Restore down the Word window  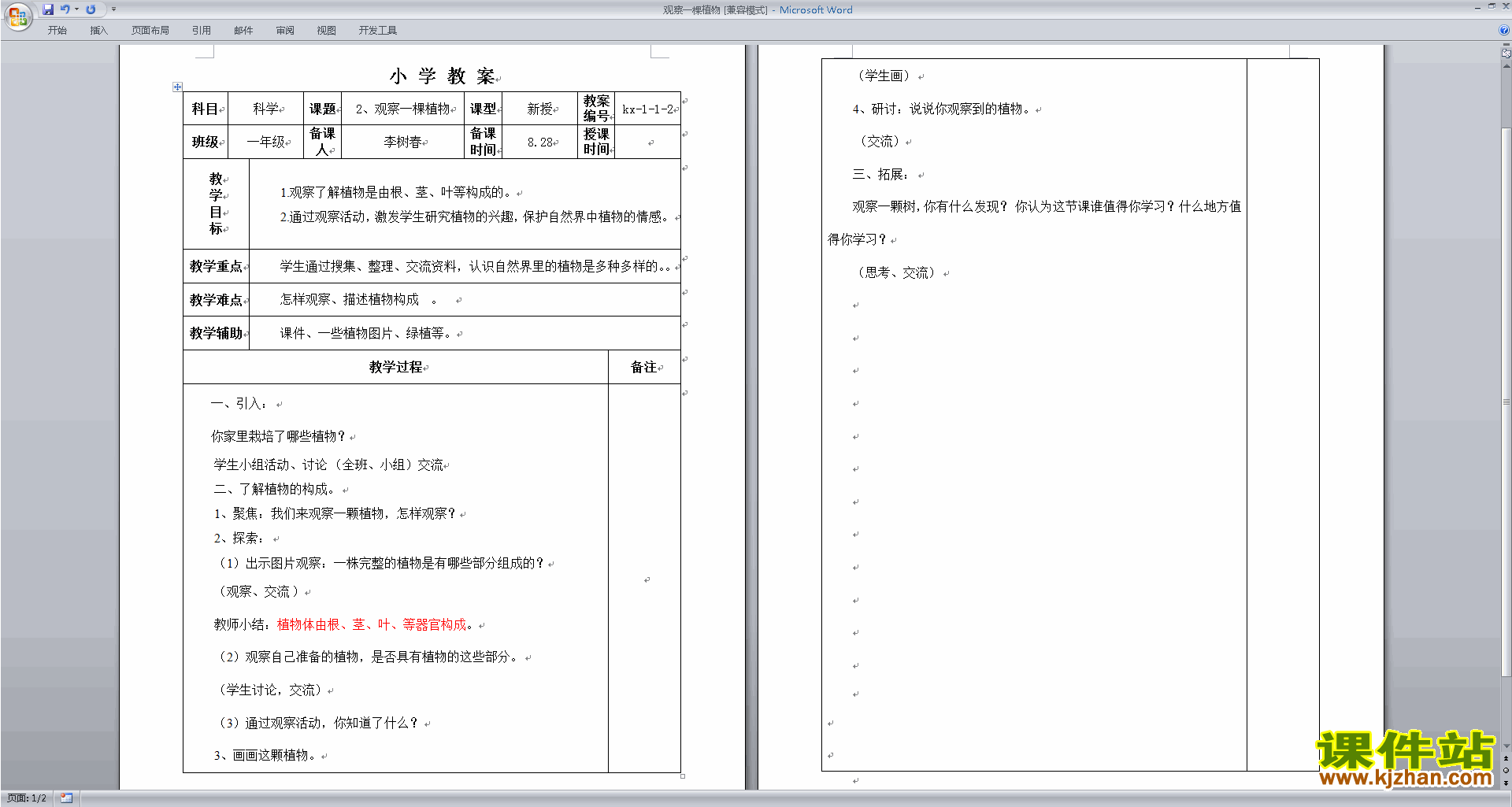click(1492, 7)
